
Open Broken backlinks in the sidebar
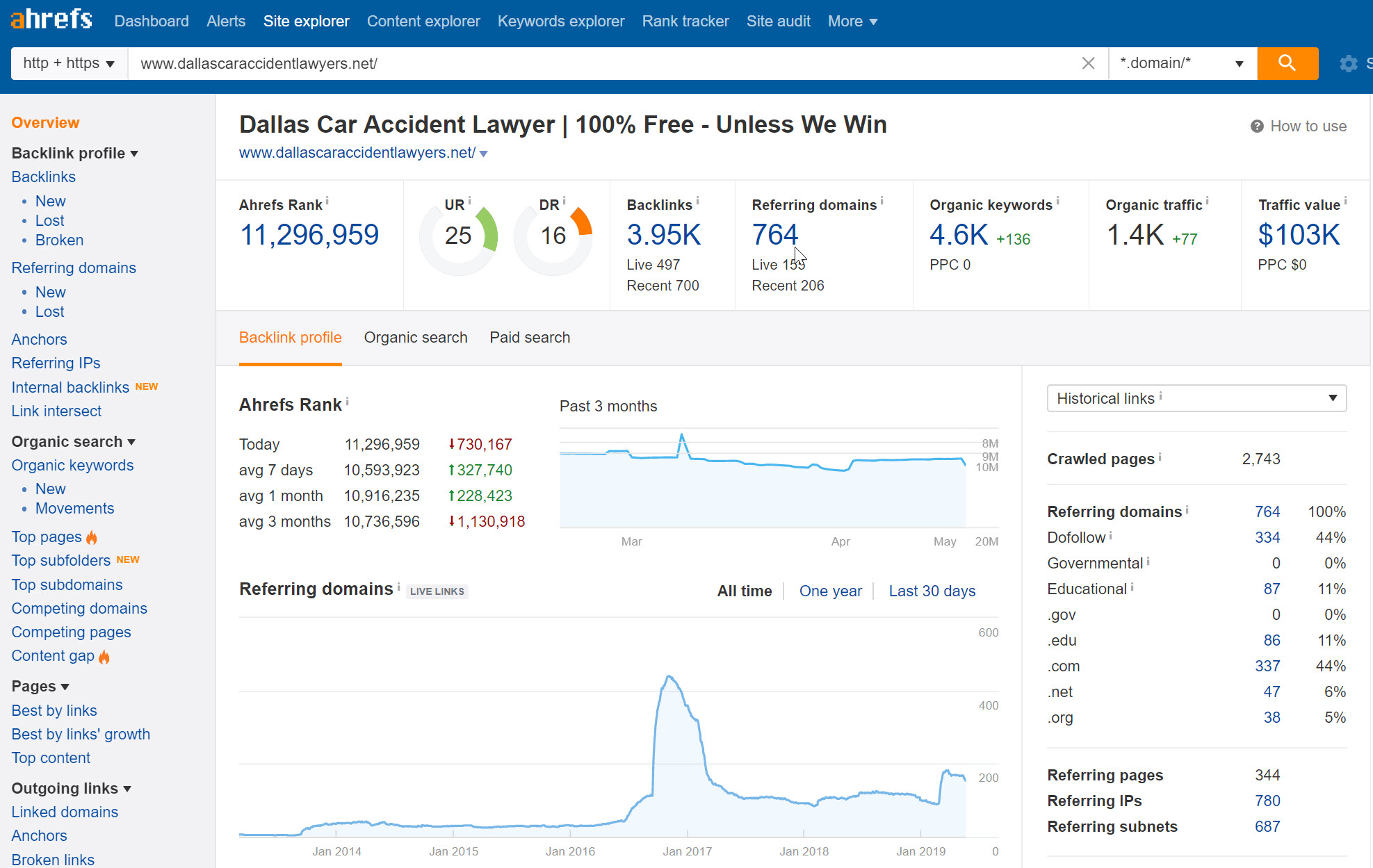[59, 240]
